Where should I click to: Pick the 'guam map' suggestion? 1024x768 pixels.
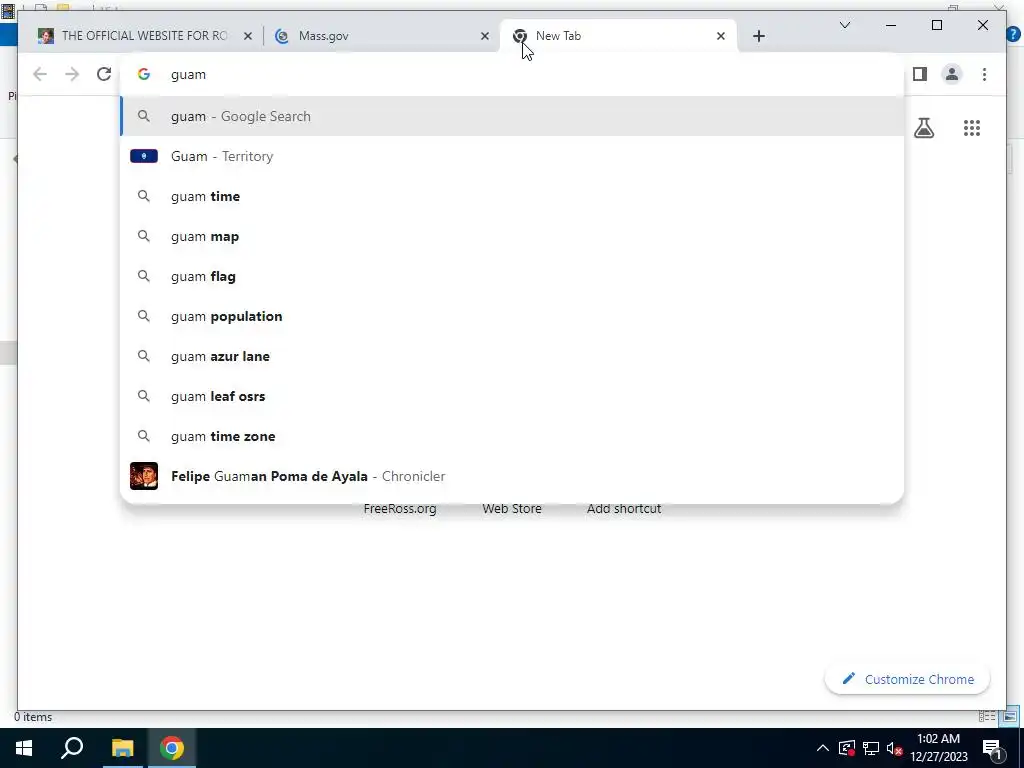[513, 236]
